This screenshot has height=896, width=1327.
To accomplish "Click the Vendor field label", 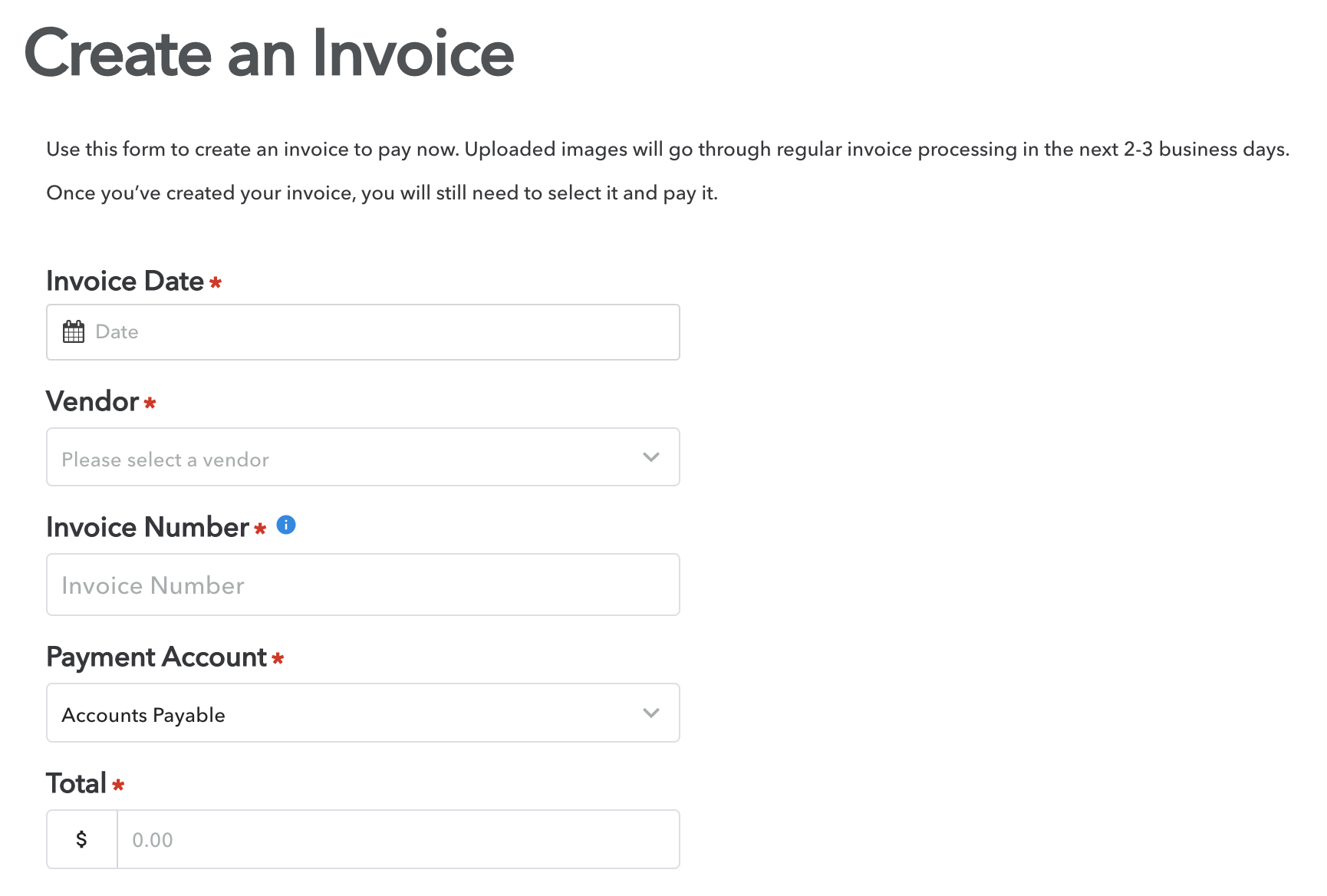I will pyautogui.click(x=92, y=401).
